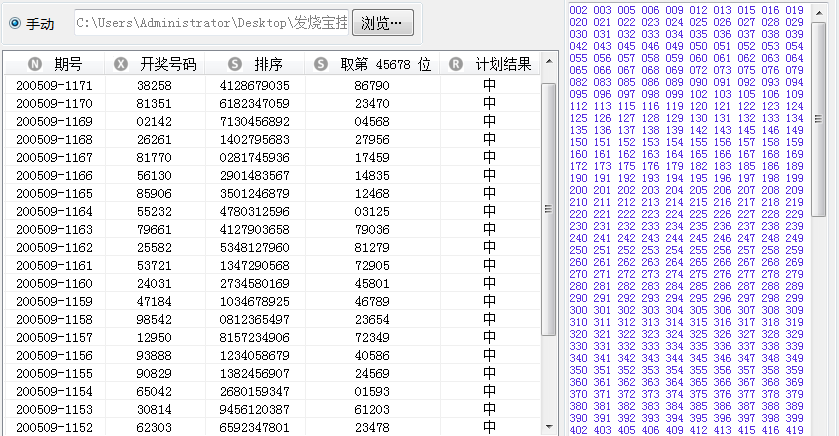839x436 pixels.
Task: Select row 200509-1161
Action: (272, 265)
